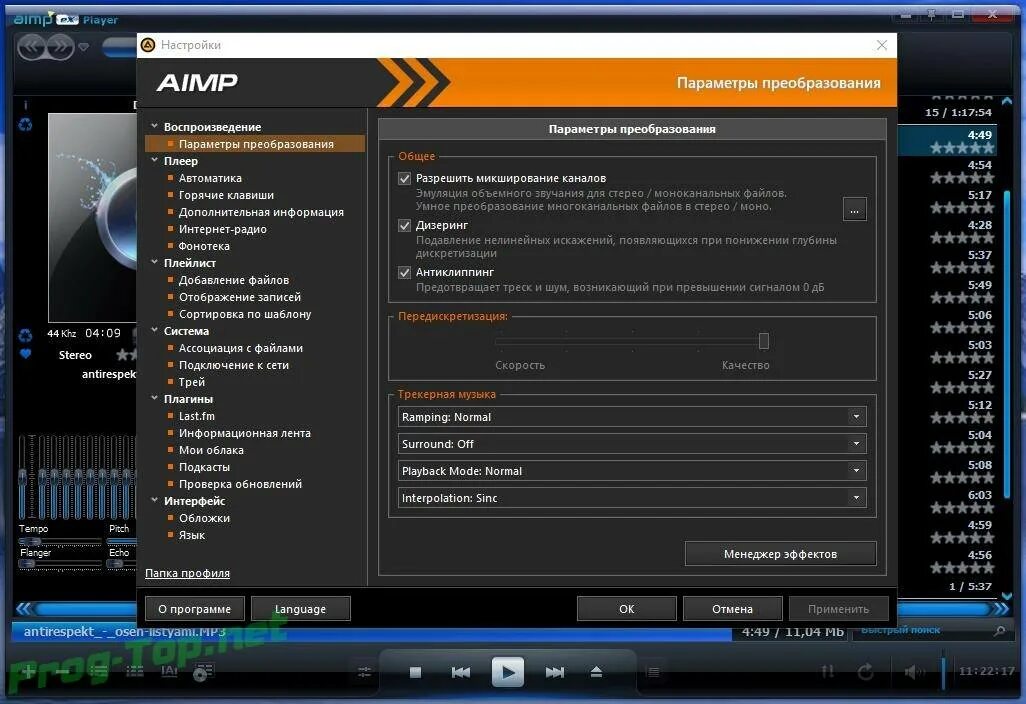Click the Передискретизация quality slider handle
This screenshot has height=704, width=1026.
(764, 340)
